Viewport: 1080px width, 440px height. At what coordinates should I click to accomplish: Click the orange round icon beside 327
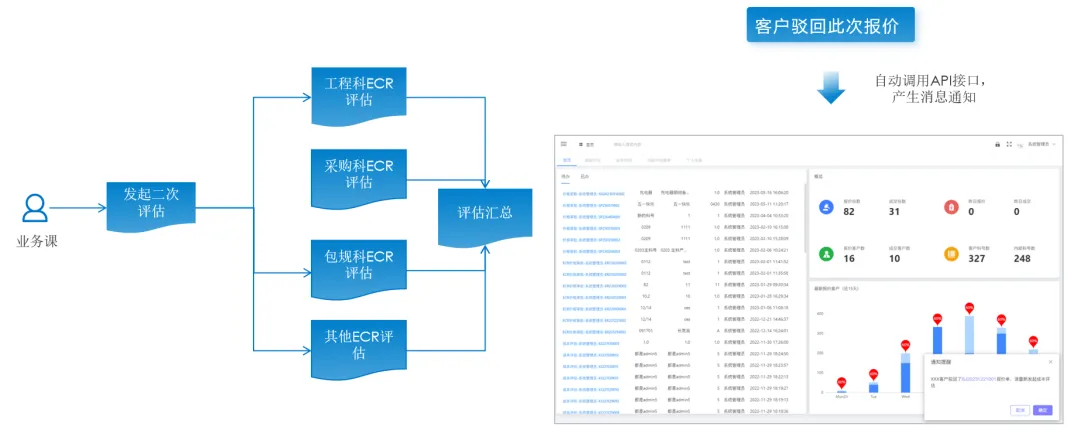pos(951,253)
